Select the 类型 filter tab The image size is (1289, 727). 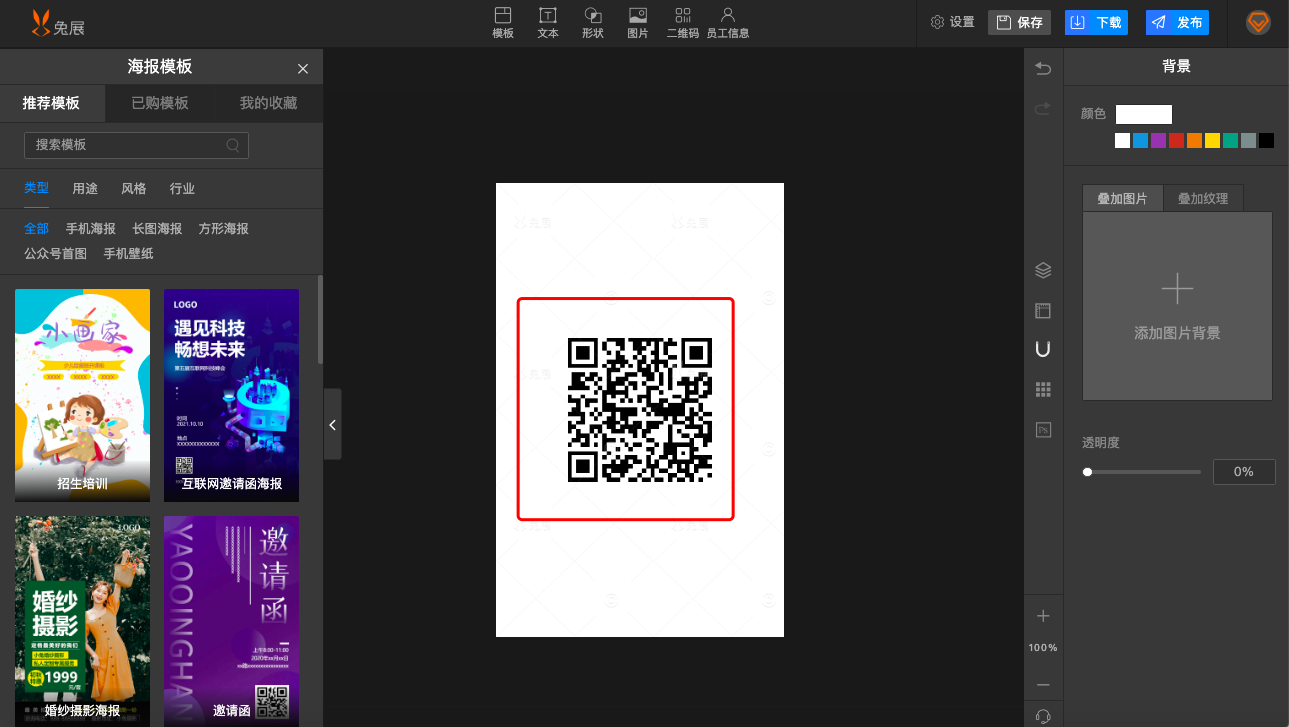(x=36, y=188)
